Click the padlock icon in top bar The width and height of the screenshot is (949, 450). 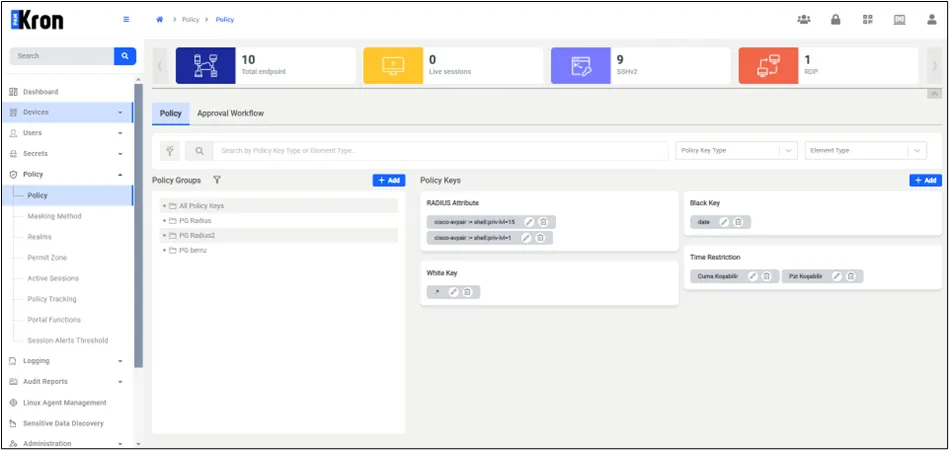click(836, 19)
